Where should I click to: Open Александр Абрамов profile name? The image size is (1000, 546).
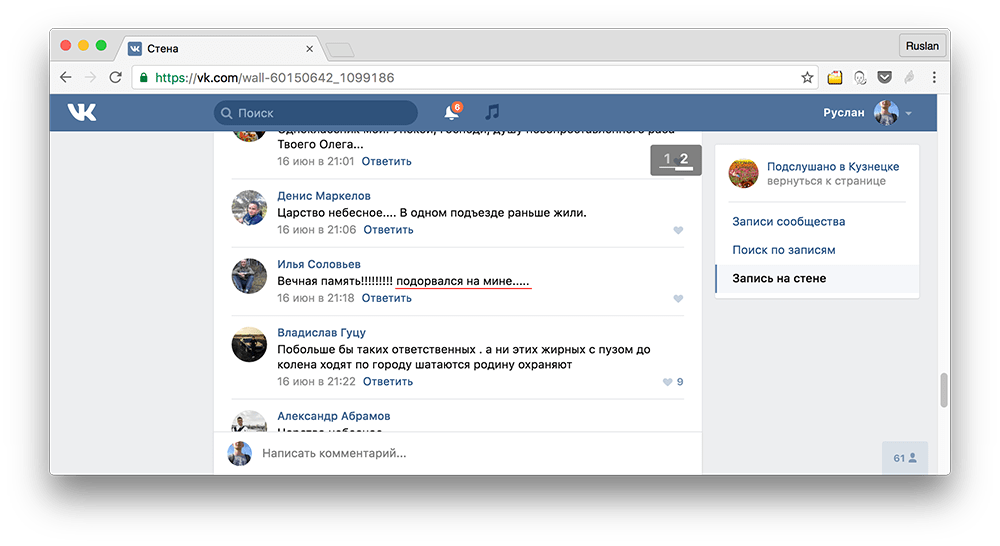(334, 416)
